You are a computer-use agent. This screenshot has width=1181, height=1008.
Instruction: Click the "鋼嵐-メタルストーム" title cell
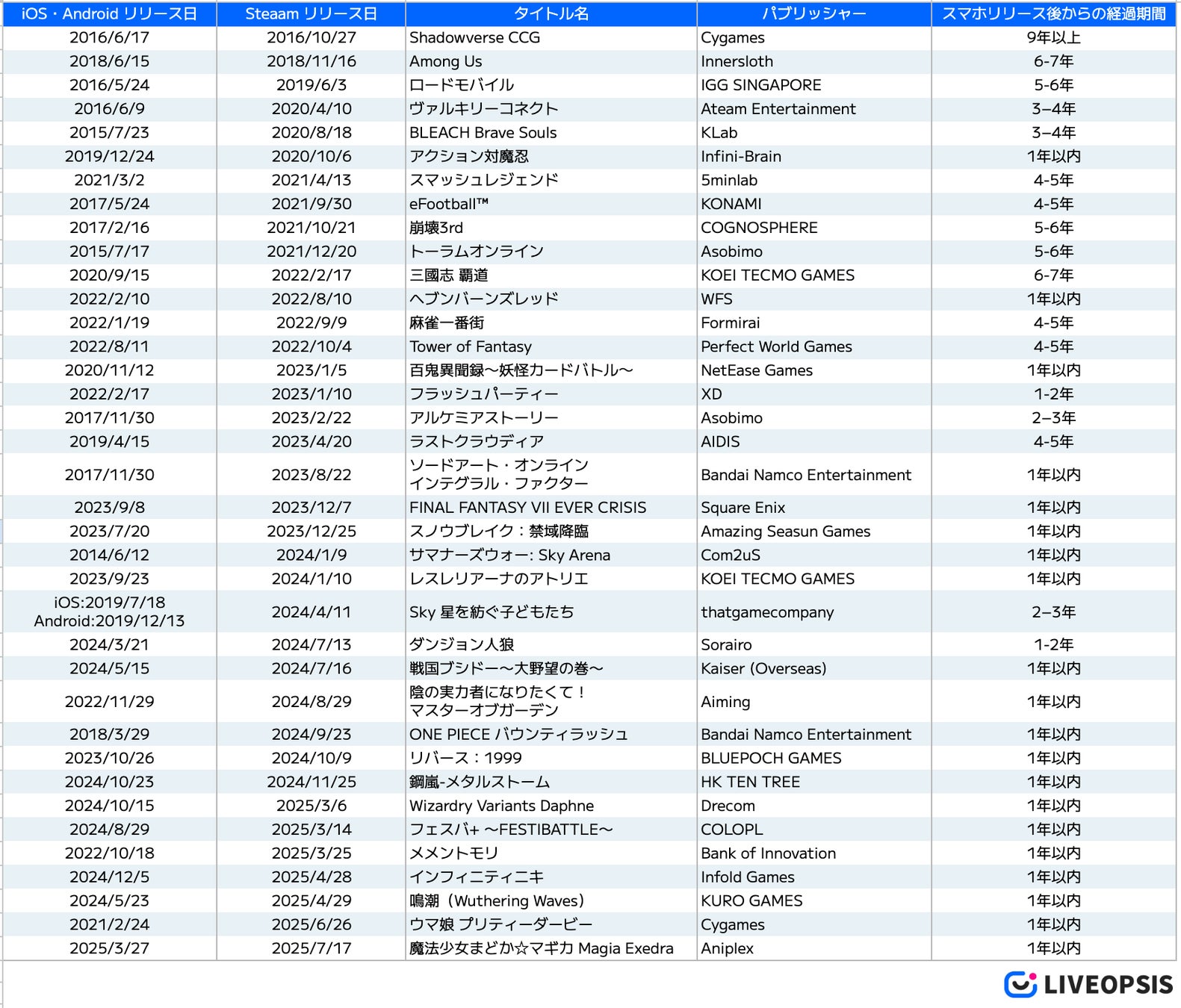[551, 783]
